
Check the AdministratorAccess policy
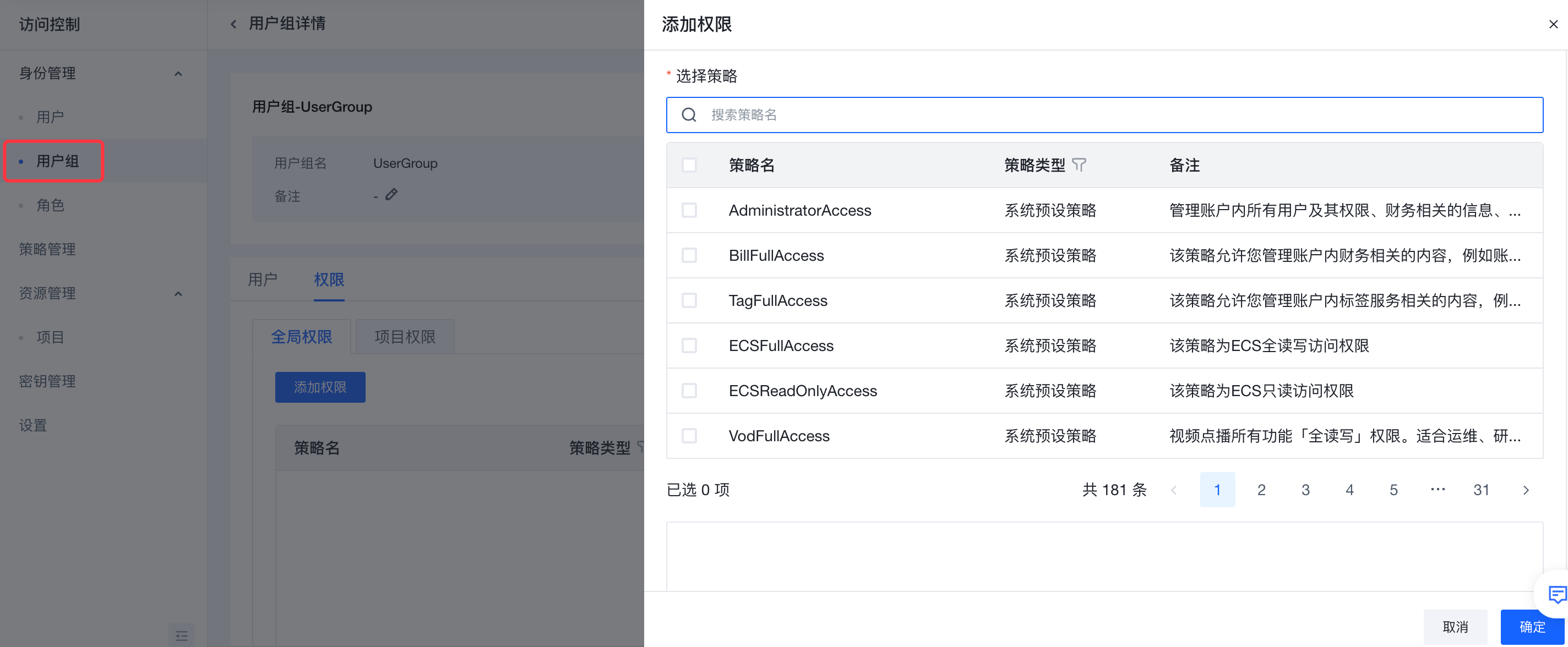[x=689, y=210]
